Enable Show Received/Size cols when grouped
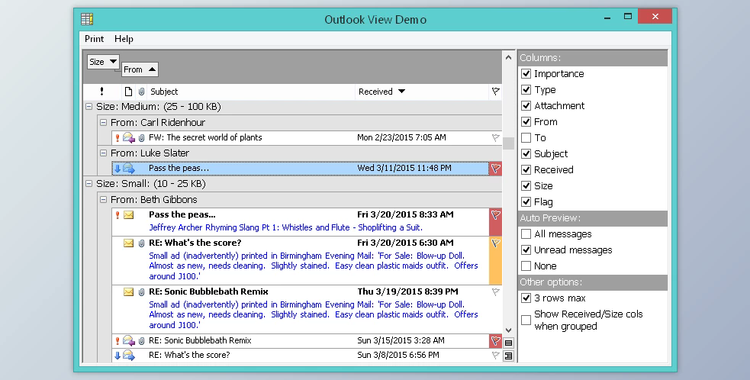 526,320
